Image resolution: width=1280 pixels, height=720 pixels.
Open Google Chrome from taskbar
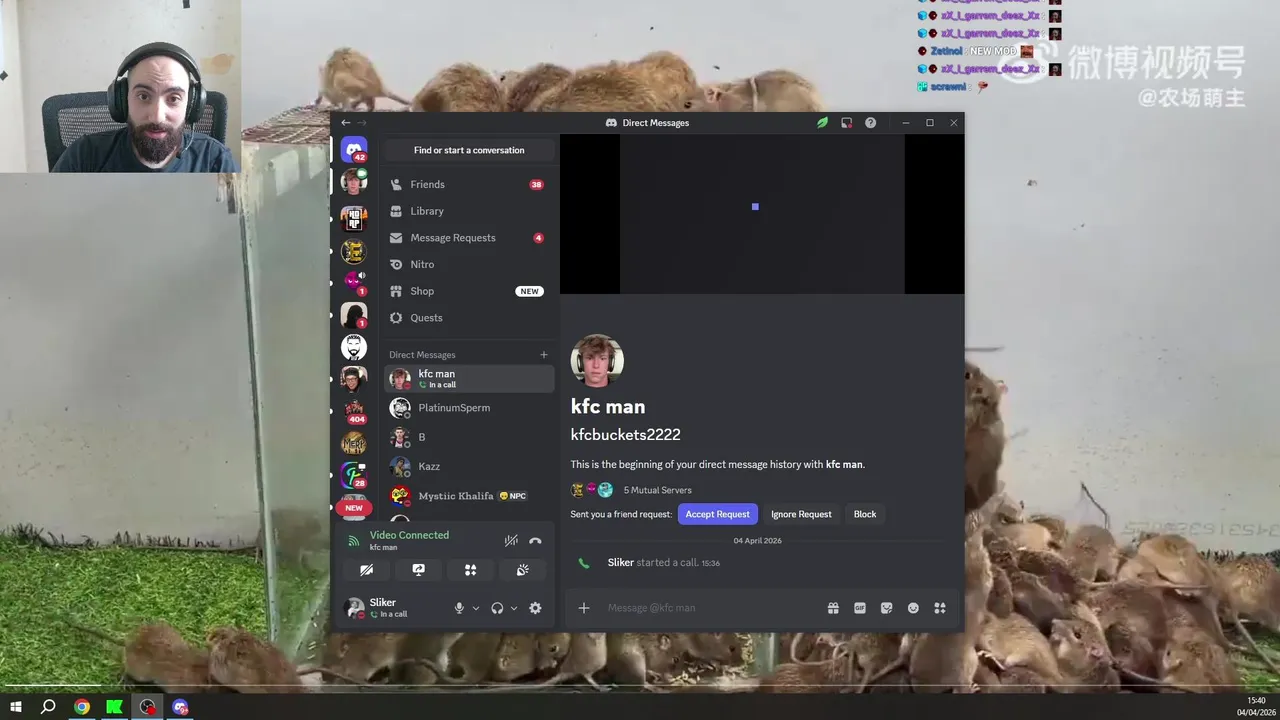coord(82,707)
